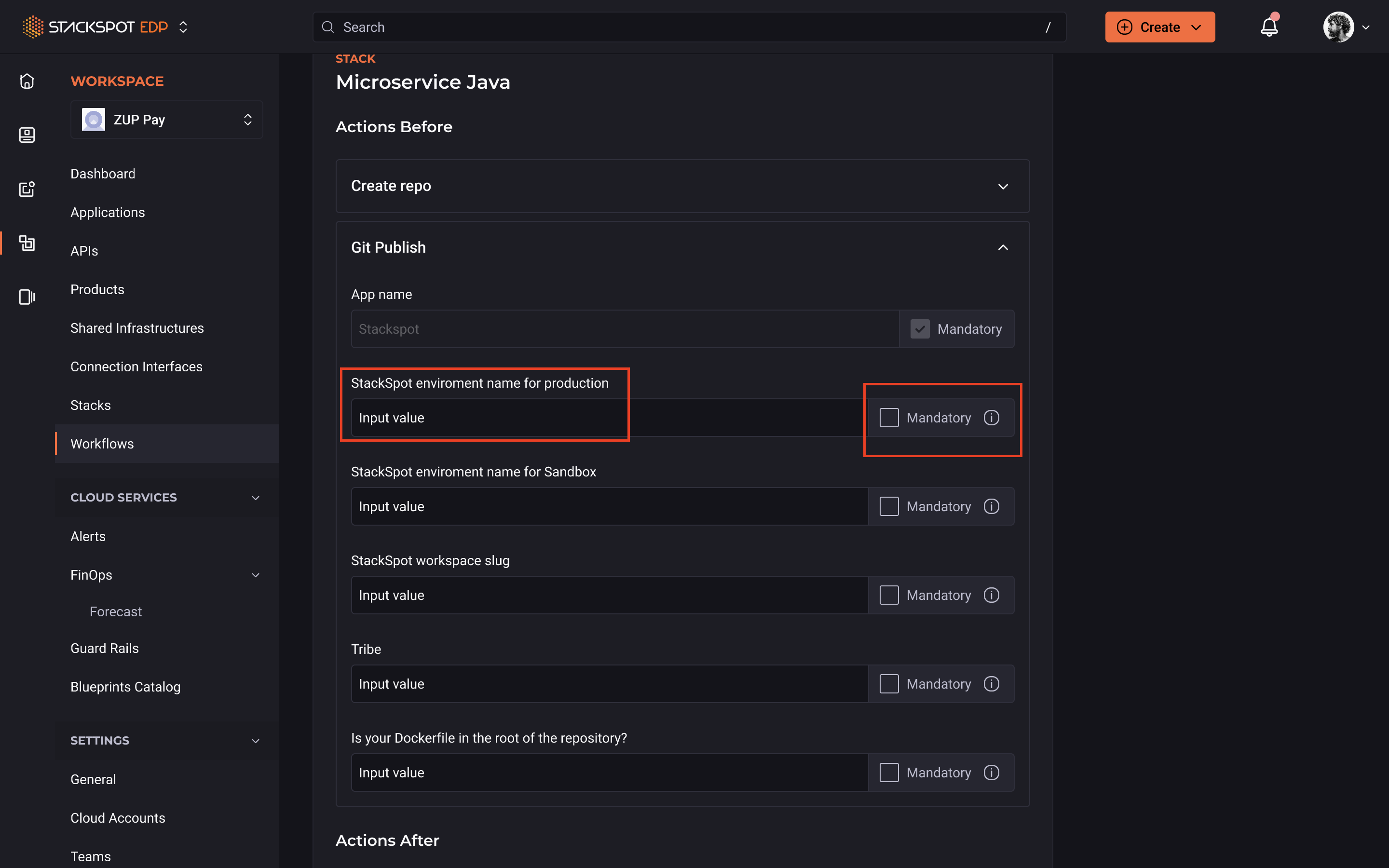Collapse the FinOps submenu chevron

pos(256,575)
